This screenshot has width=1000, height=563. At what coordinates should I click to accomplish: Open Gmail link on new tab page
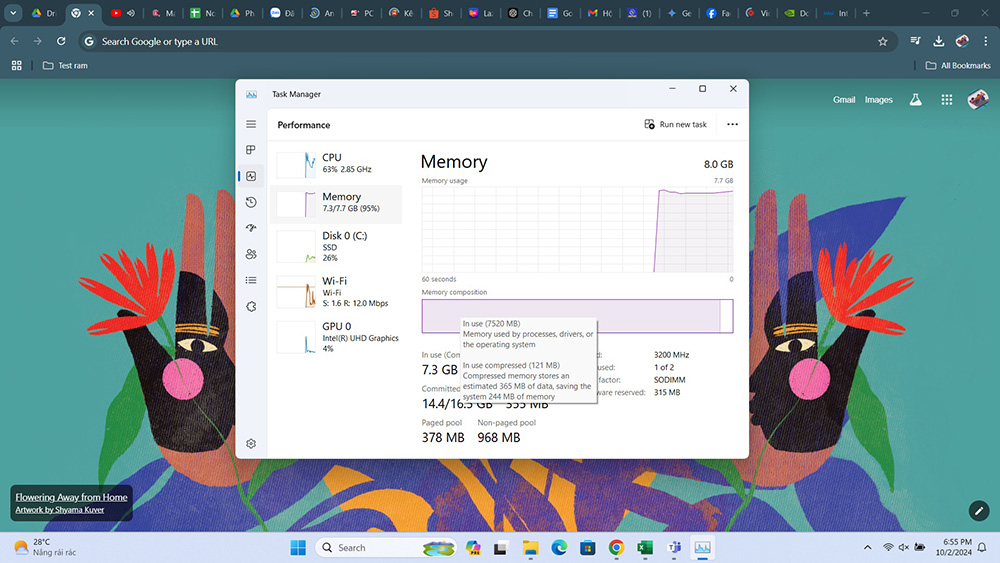pyautogui.click(x=844, y=99)
